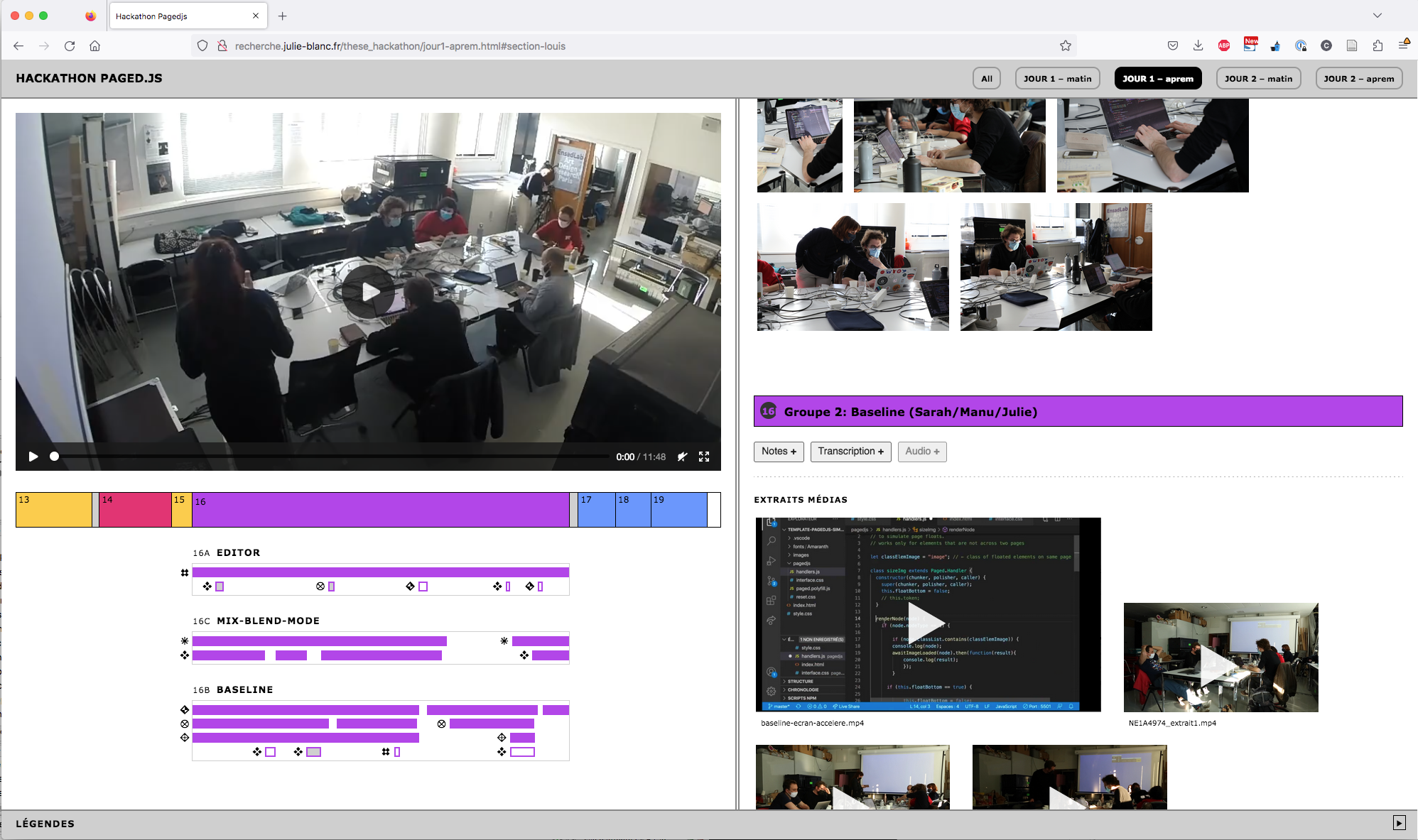Expand the Transcription + section
Screen dimensions: 1418x840
click(x=850, y=452)
